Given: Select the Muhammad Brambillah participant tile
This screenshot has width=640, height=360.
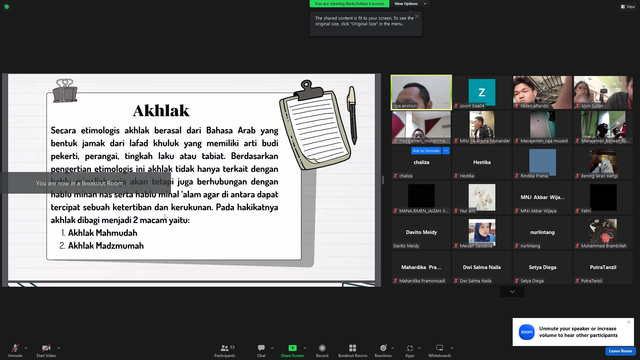Looking at the screenshot, I should [603, 232].
